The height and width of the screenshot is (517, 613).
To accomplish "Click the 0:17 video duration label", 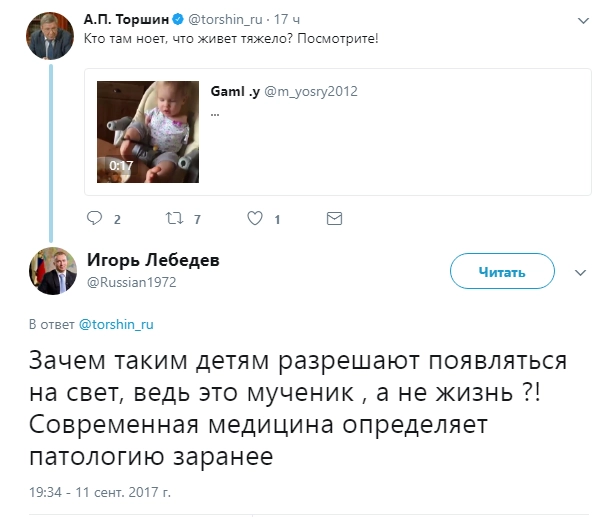I will tap(121, 164).
